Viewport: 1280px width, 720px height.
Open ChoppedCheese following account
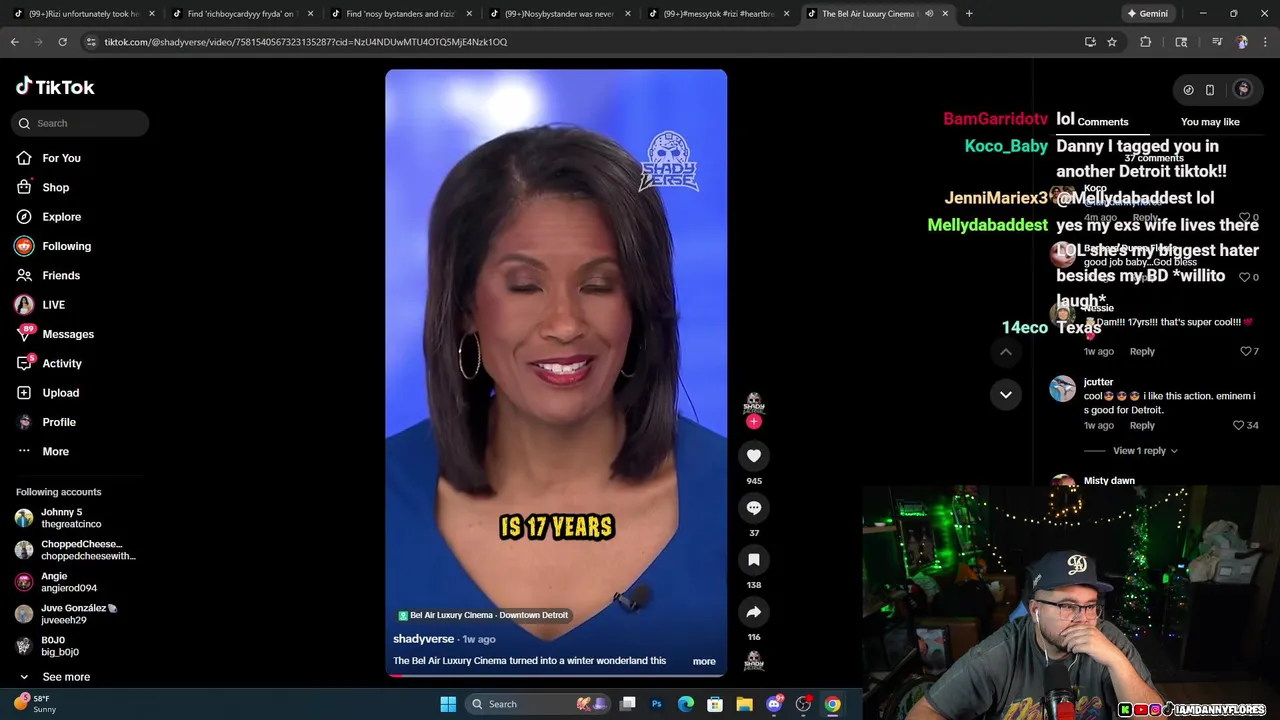(x=75, y=550)
